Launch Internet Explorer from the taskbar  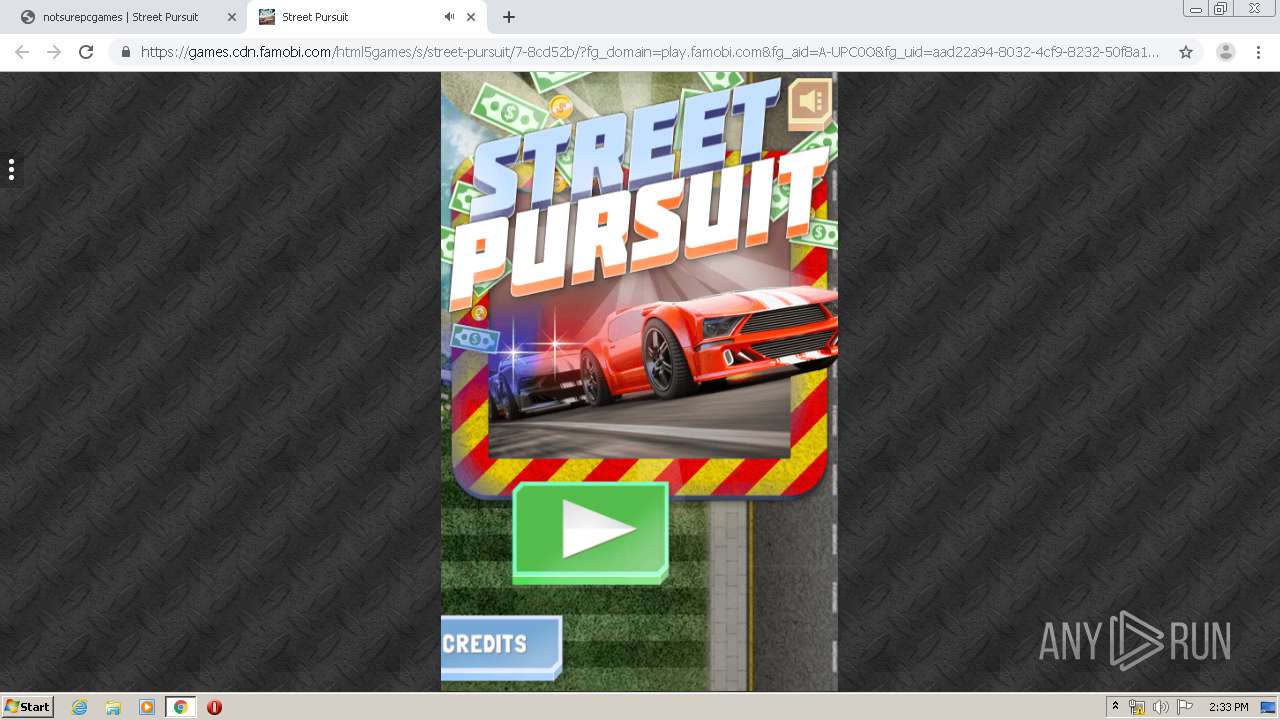[80, 707]
